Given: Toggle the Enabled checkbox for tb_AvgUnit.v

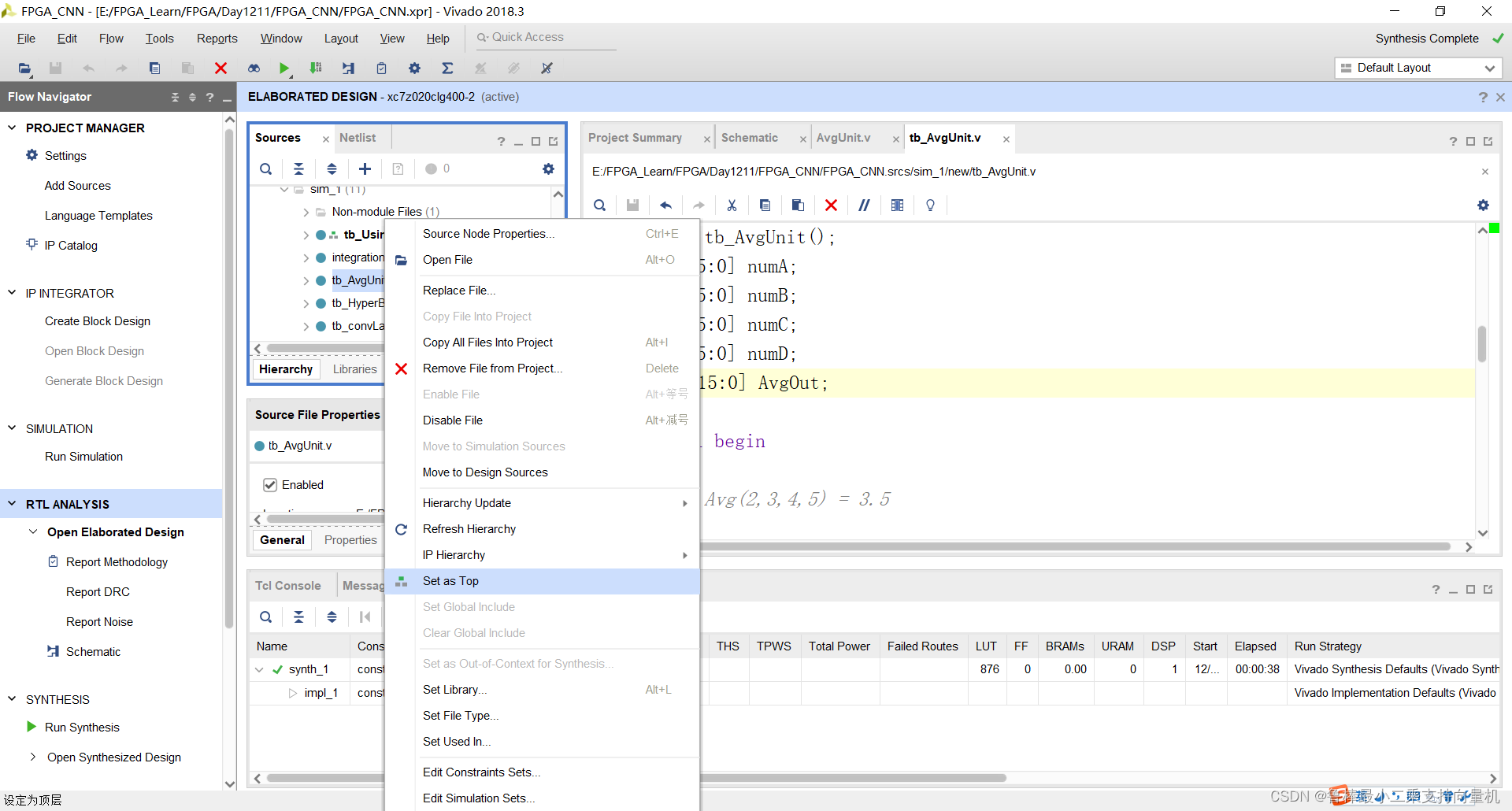Looking at the screenshot, I should pyautogui.click(x=270, y=485).
